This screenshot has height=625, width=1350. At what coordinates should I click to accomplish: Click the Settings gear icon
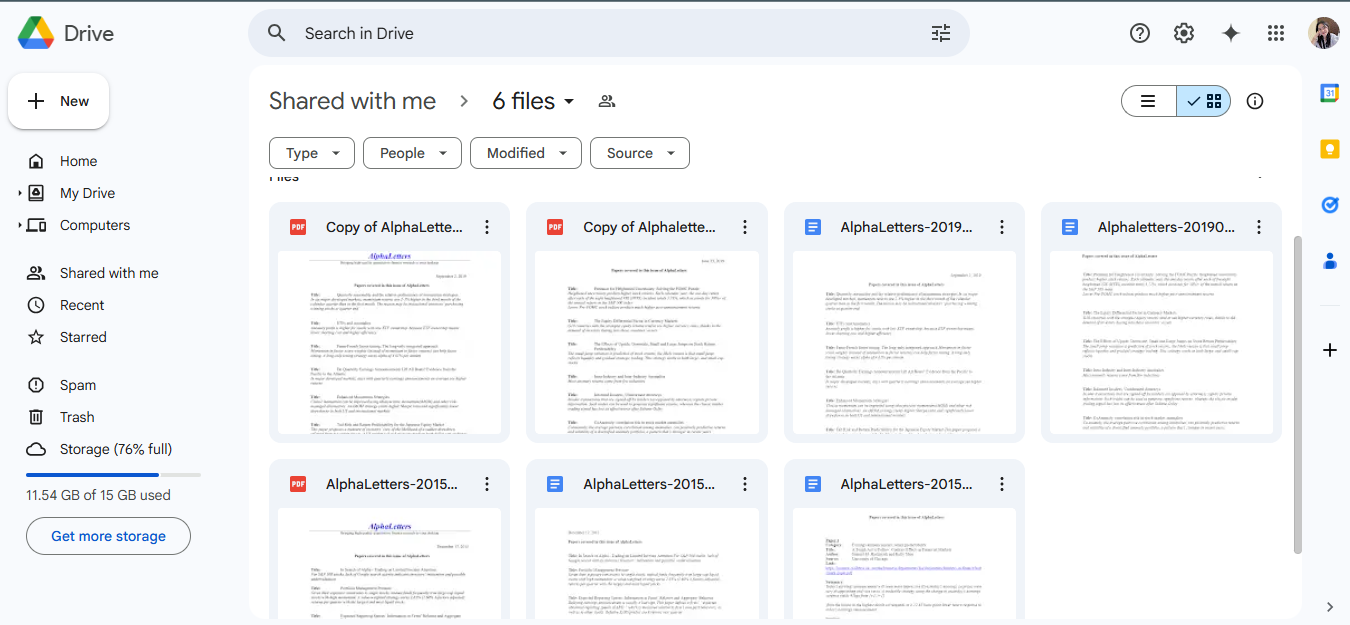pyautogui.click(x=1184, y=33)
